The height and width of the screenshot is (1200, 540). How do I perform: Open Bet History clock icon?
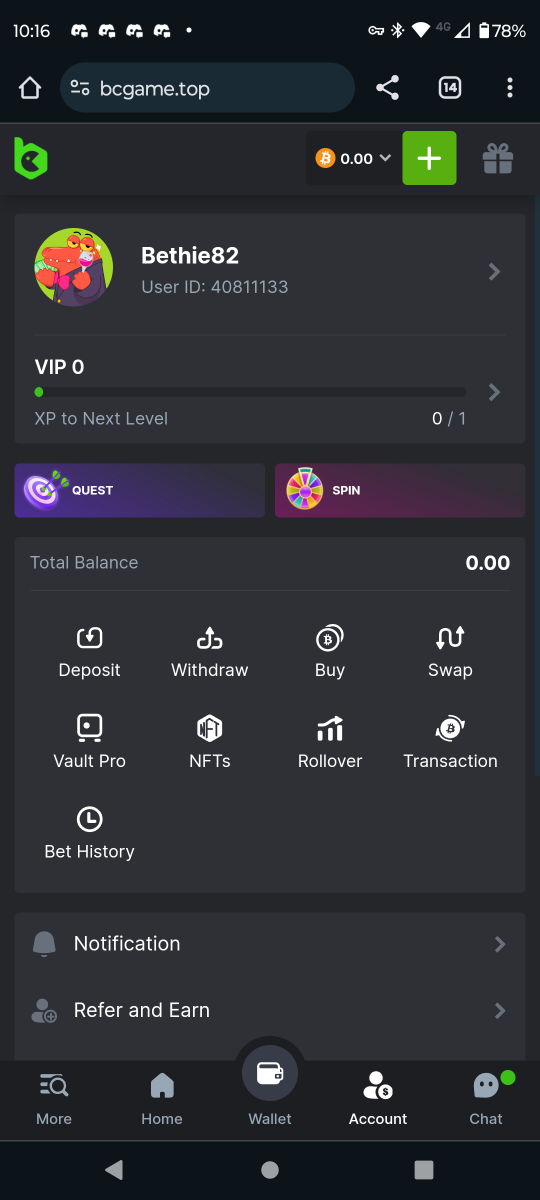pos(89,819)
